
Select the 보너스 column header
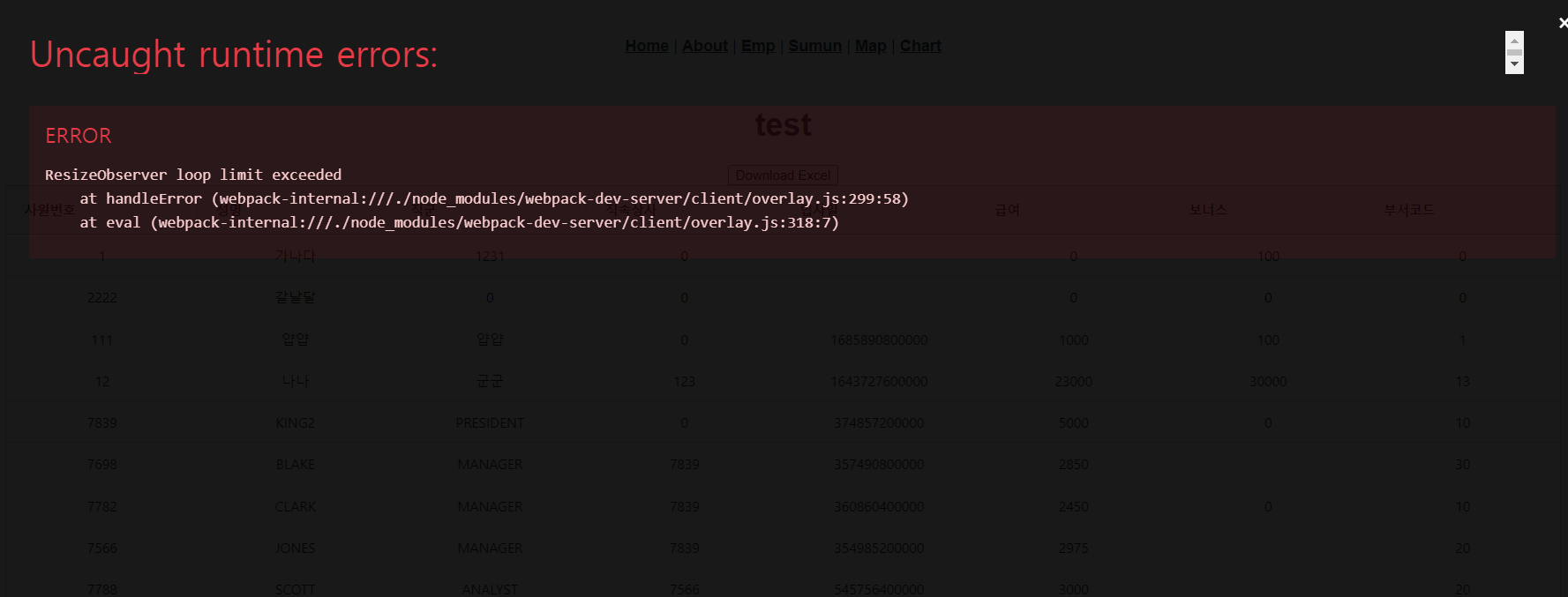click(x=1208, y=210)
